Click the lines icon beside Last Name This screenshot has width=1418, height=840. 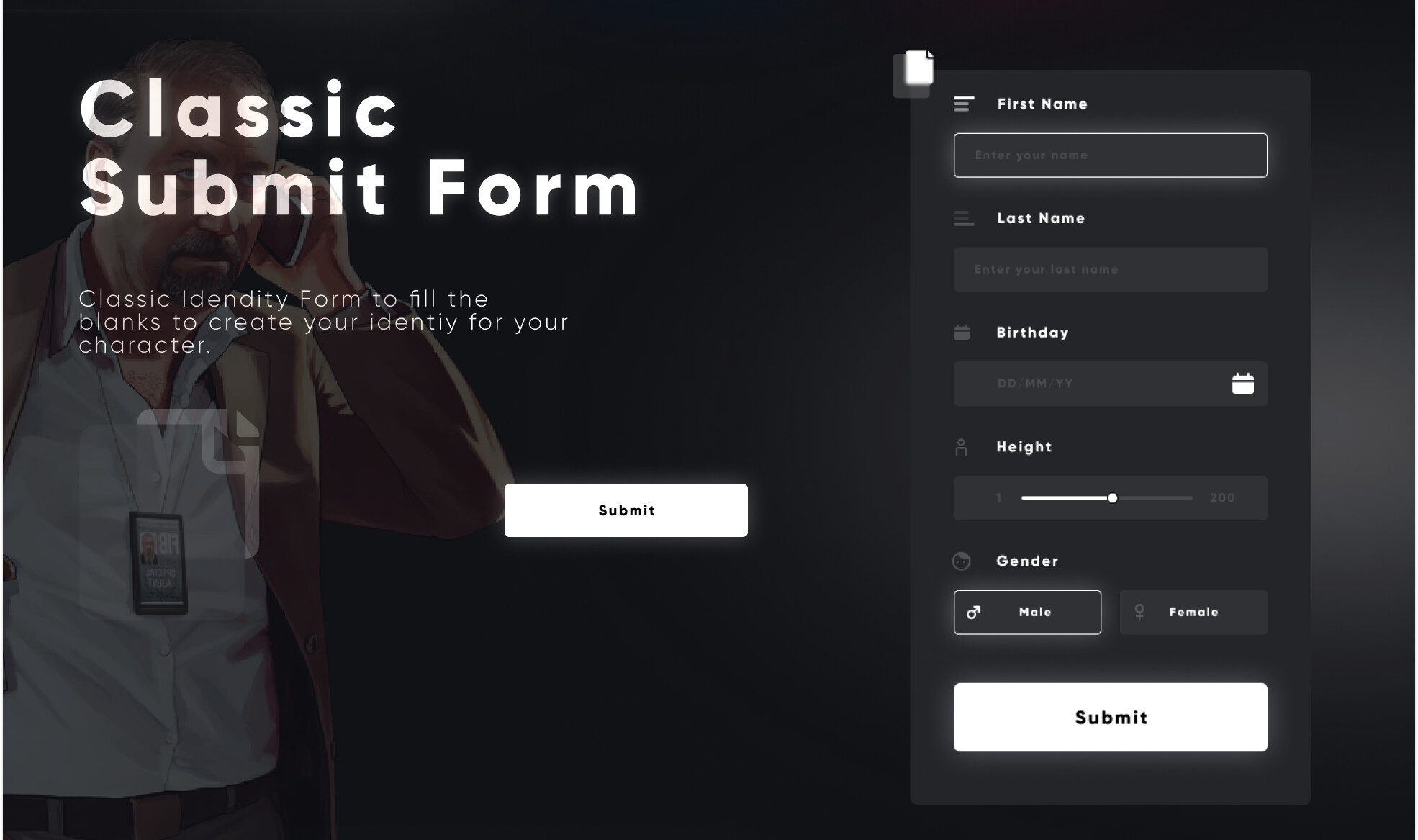964,218
